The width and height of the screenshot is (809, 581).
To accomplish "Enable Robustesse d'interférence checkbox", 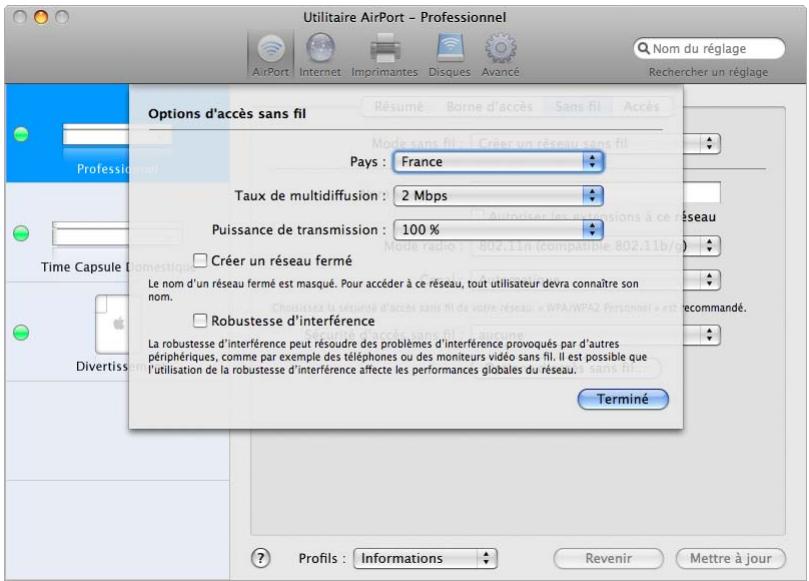I will coord(200,320).
